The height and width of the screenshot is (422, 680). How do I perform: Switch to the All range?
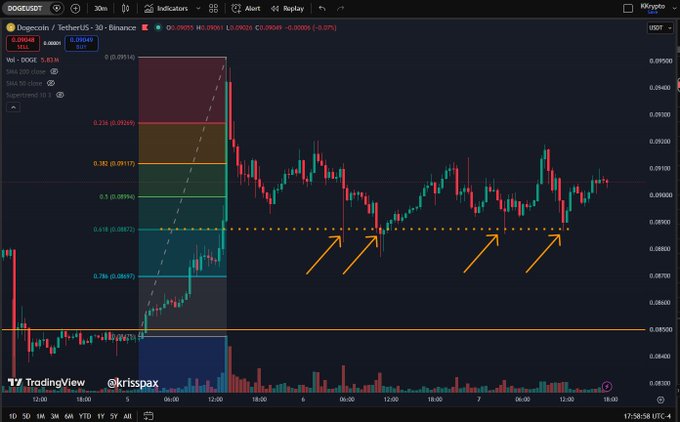pos(128,416)
